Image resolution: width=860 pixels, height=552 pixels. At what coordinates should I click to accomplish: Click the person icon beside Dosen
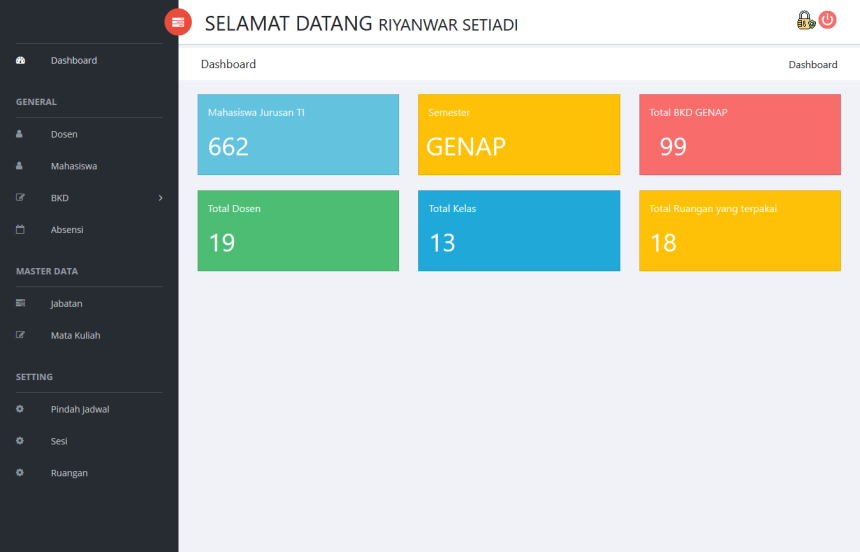(20, 134)
